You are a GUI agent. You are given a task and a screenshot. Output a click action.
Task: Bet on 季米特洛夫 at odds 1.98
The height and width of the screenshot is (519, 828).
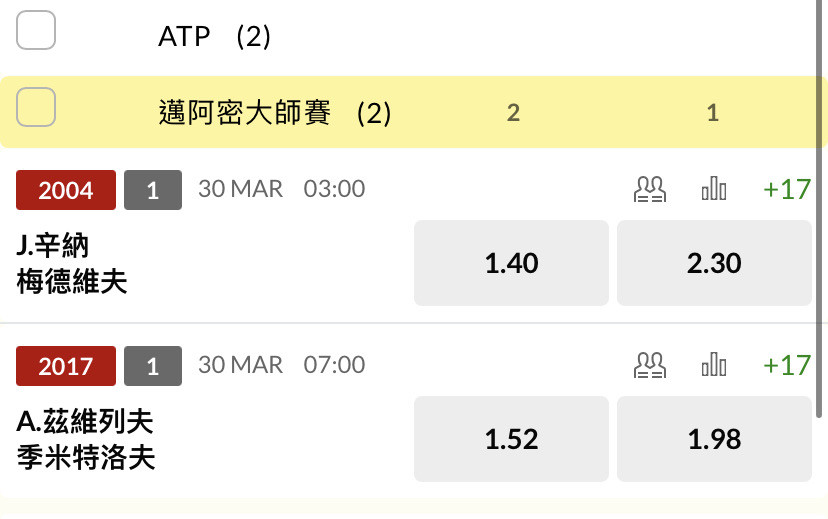coord(714,439)
